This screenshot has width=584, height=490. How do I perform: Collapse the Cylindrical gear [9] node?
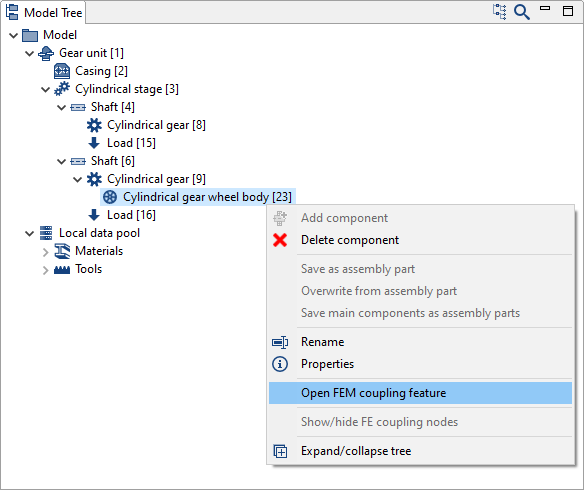(78, 179)
